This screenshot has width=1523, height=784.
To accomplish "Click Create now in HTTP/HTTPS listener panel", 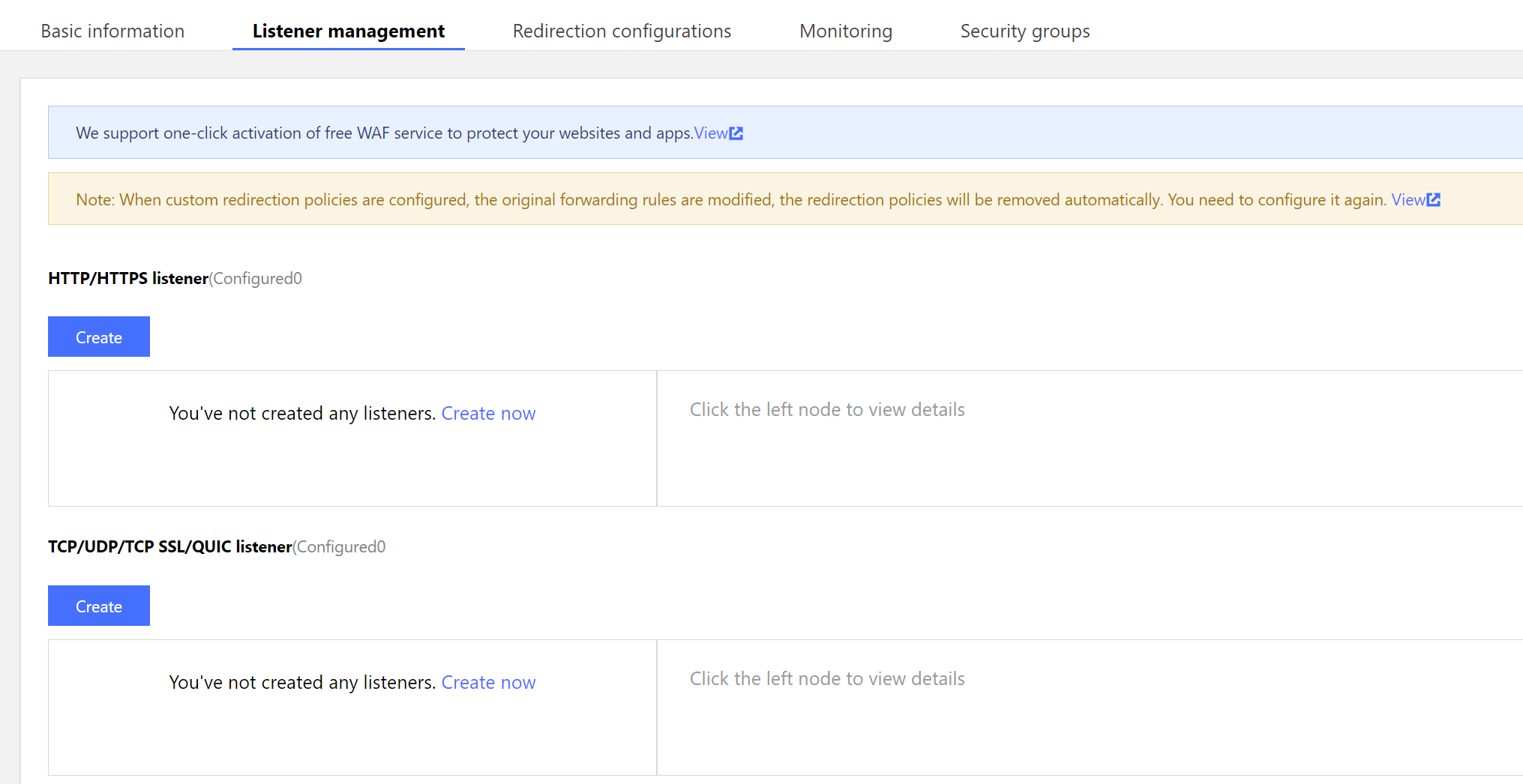I will [488, 413].
